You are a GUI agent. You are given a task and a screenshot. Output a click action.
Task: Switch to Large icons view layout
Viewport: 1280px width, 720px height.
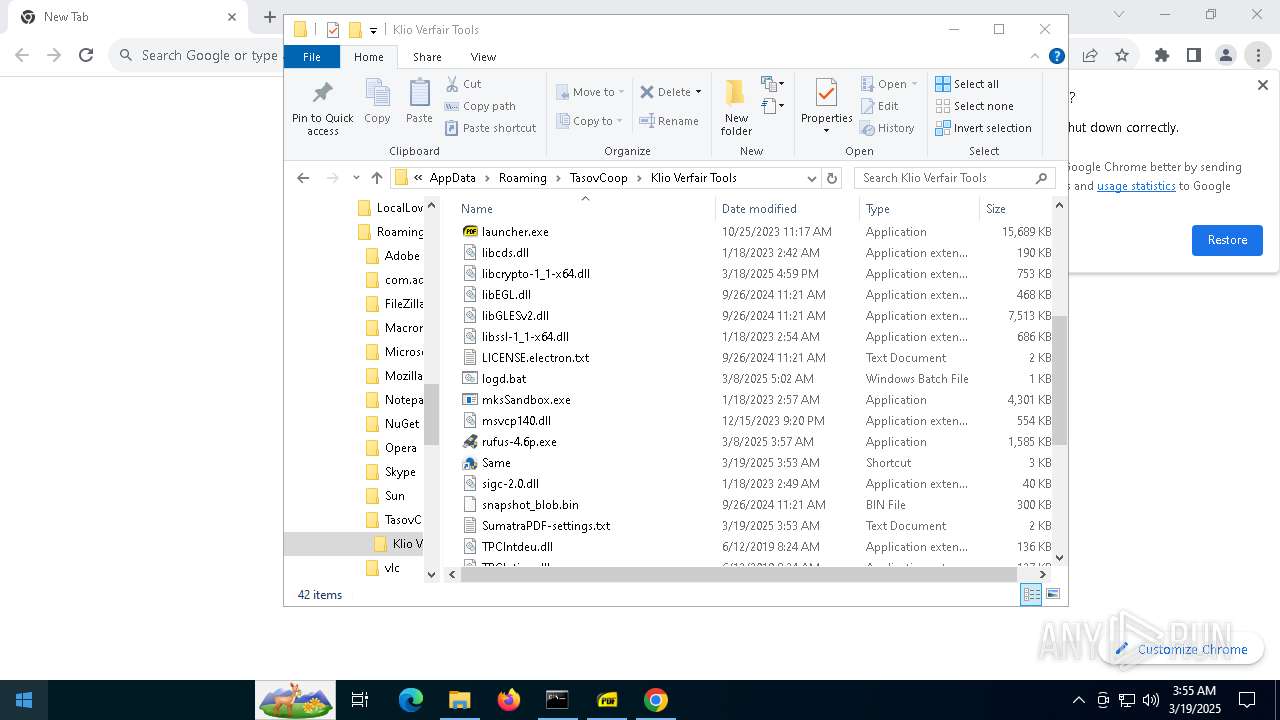click(x=1053, y=595)
